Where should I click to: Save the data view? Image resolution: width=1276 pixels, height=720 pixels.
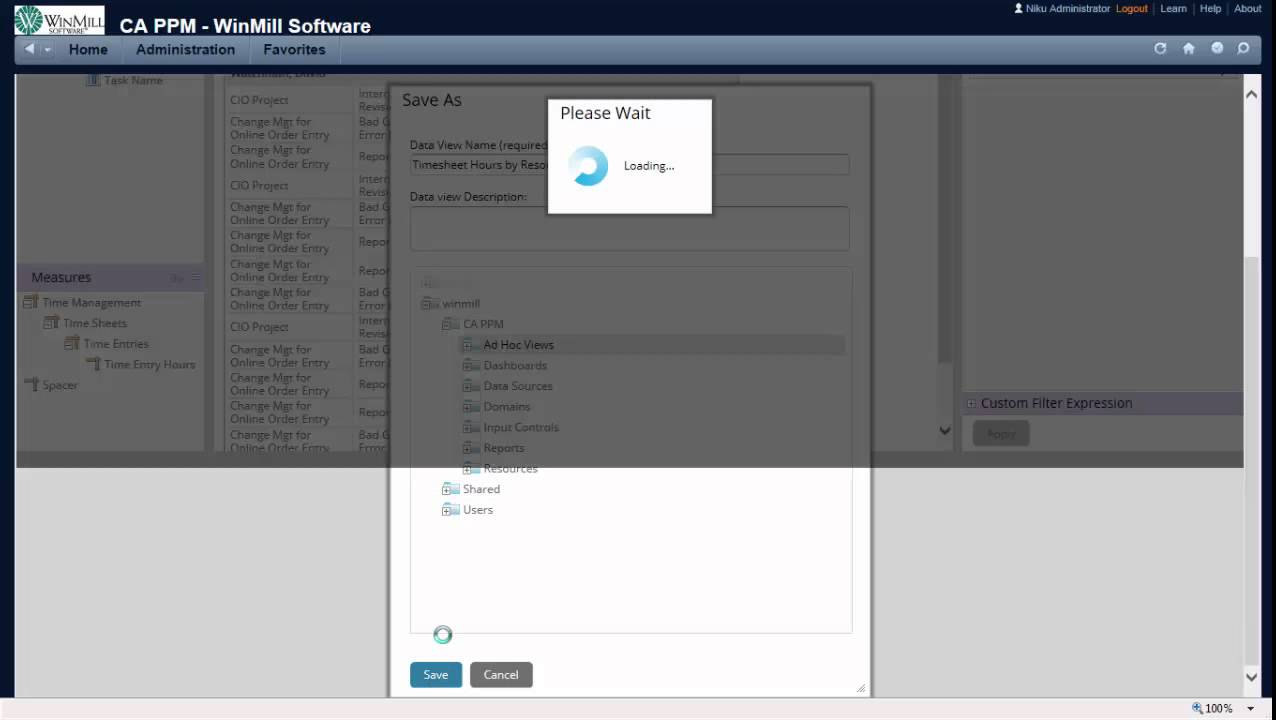click(436, 675)
